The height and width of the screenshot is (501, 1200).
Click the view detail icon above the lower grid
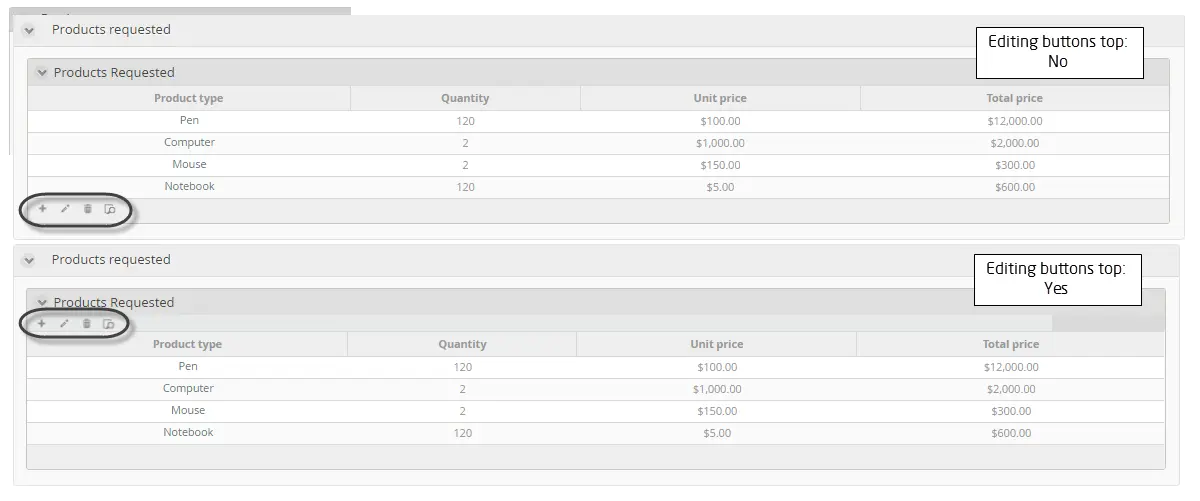point(109,323)
